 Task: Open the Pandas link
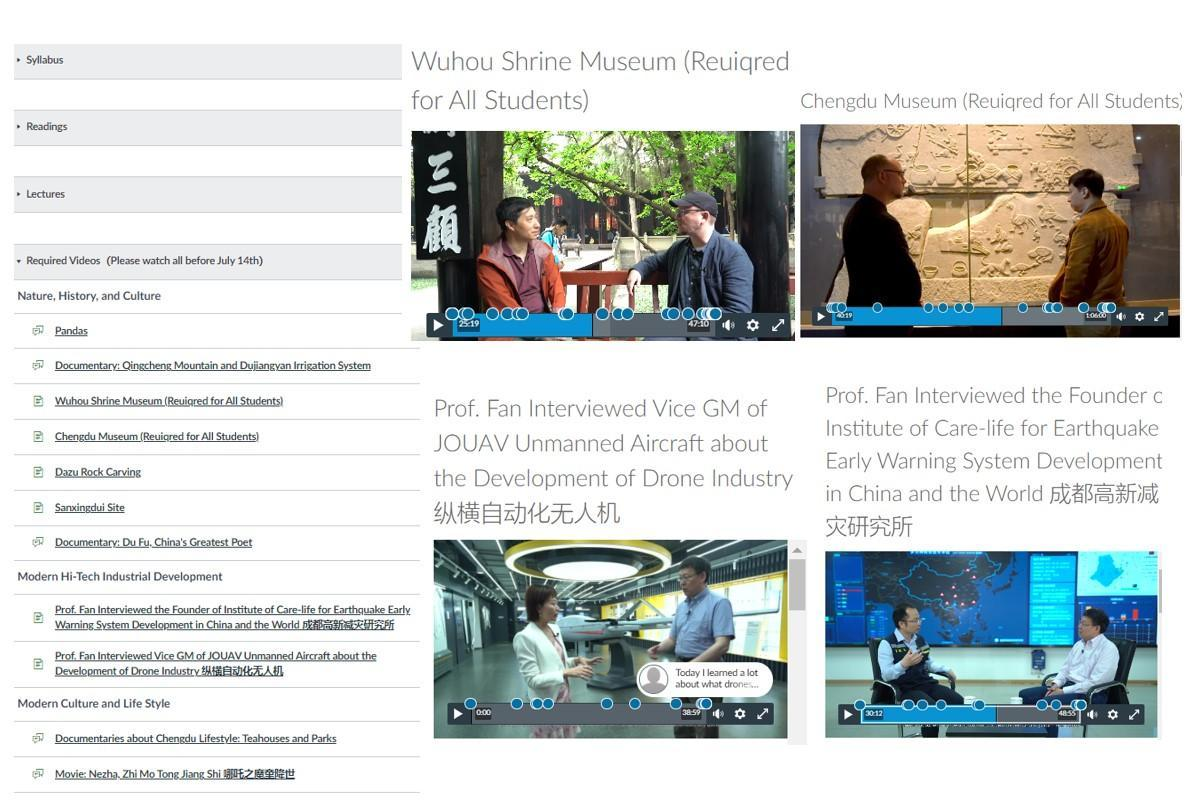click(x=71, y=331)
